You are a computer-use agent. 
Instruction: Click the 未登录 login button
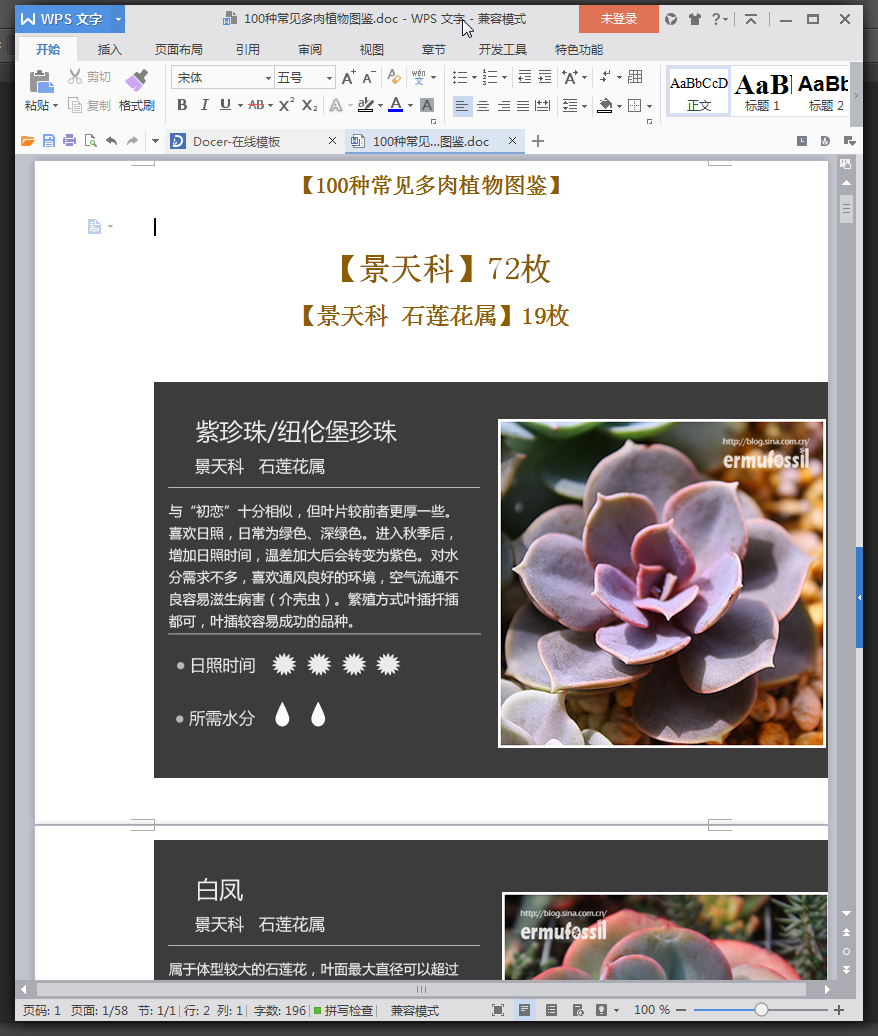coord(618,18)
